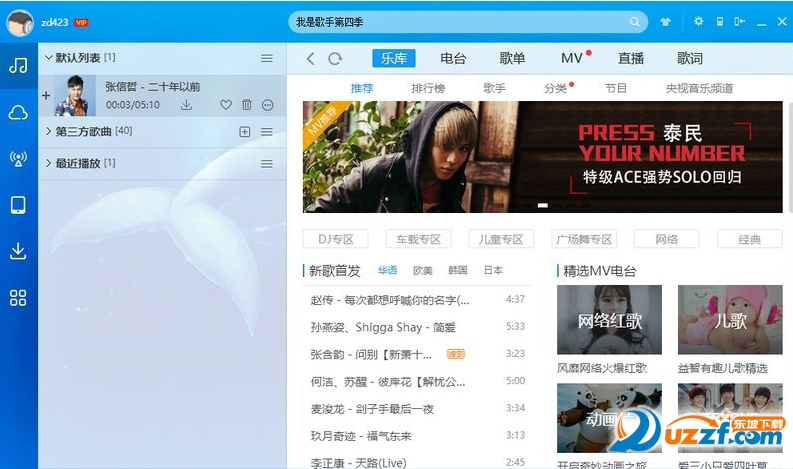Viewport: 793px width, 469px height.
Task: Open the 儿童专区 zone
Action: [x=501, y=239]
